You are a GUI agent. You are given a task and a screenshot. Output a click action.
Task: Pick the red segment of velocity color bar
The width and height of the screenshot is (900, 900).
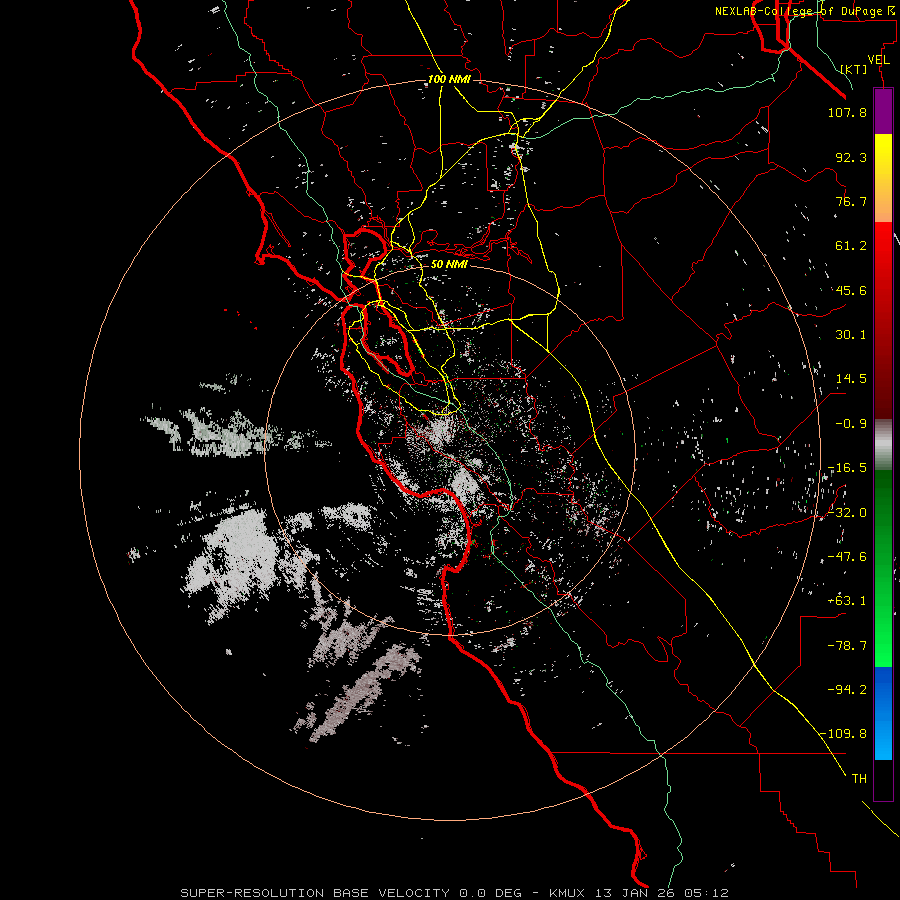click(883, 320)
